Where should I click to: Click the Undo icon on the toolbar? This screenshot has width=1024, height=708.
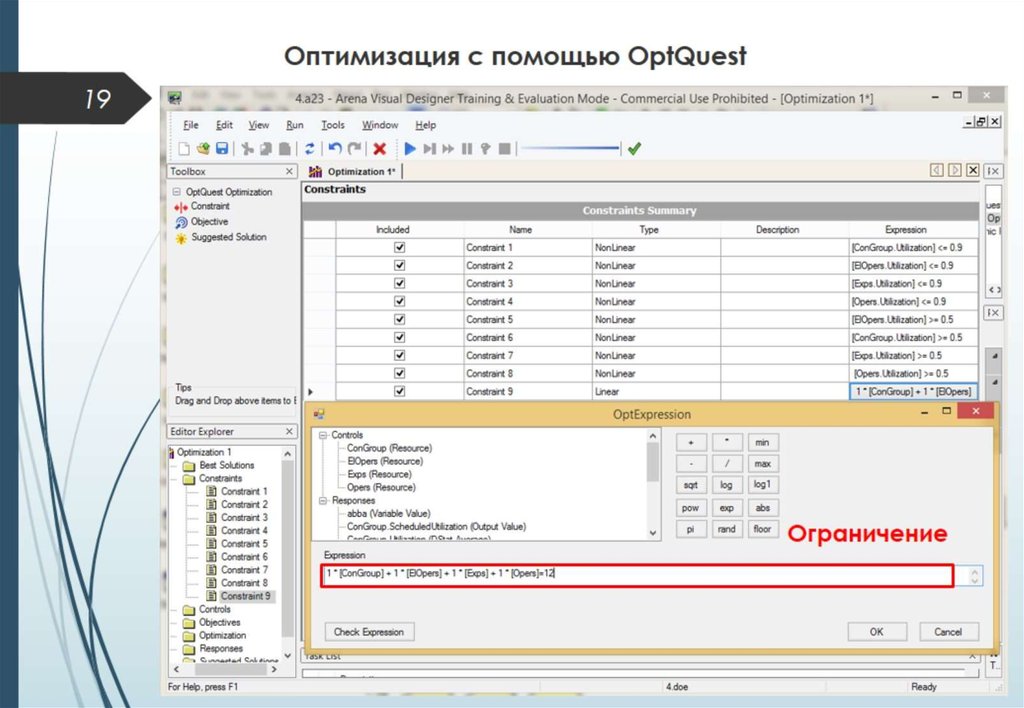(333, 148)
